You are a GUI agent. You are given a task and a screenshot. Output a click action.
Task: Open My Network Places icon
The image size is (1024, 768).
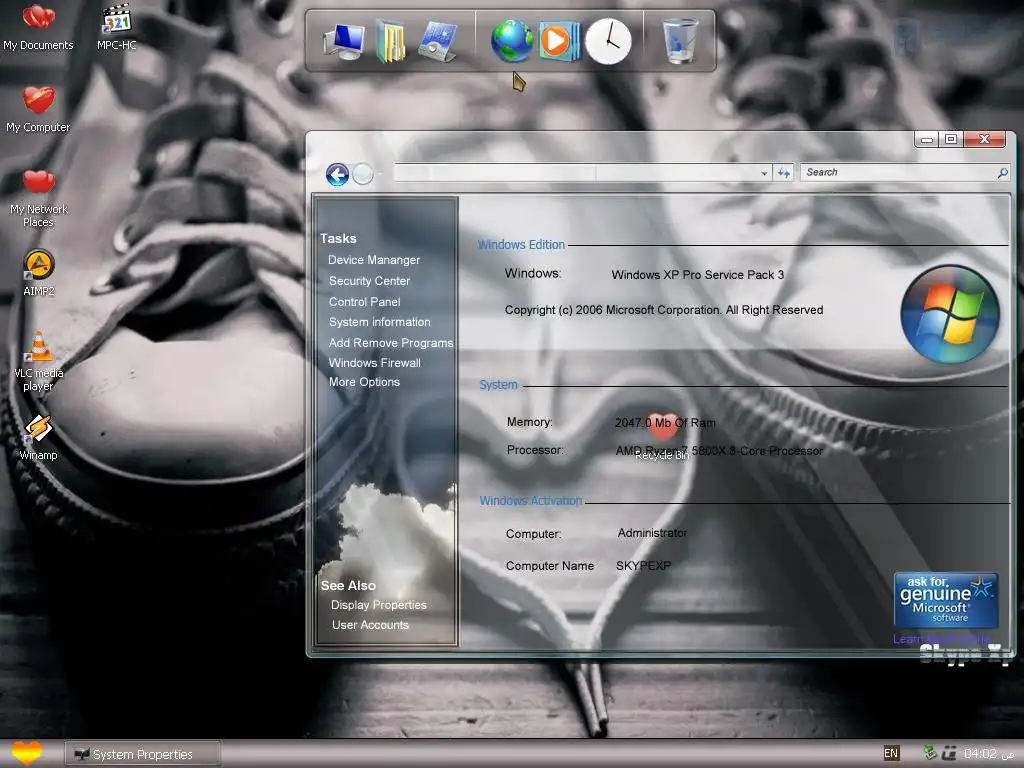[39, 197]
